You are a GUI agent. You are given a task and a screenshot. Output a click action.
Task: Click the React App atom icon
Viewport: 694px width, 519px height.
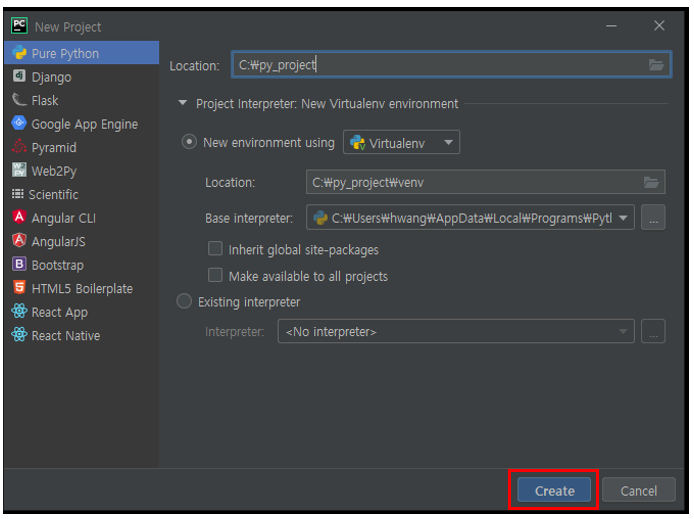(19, 311)
